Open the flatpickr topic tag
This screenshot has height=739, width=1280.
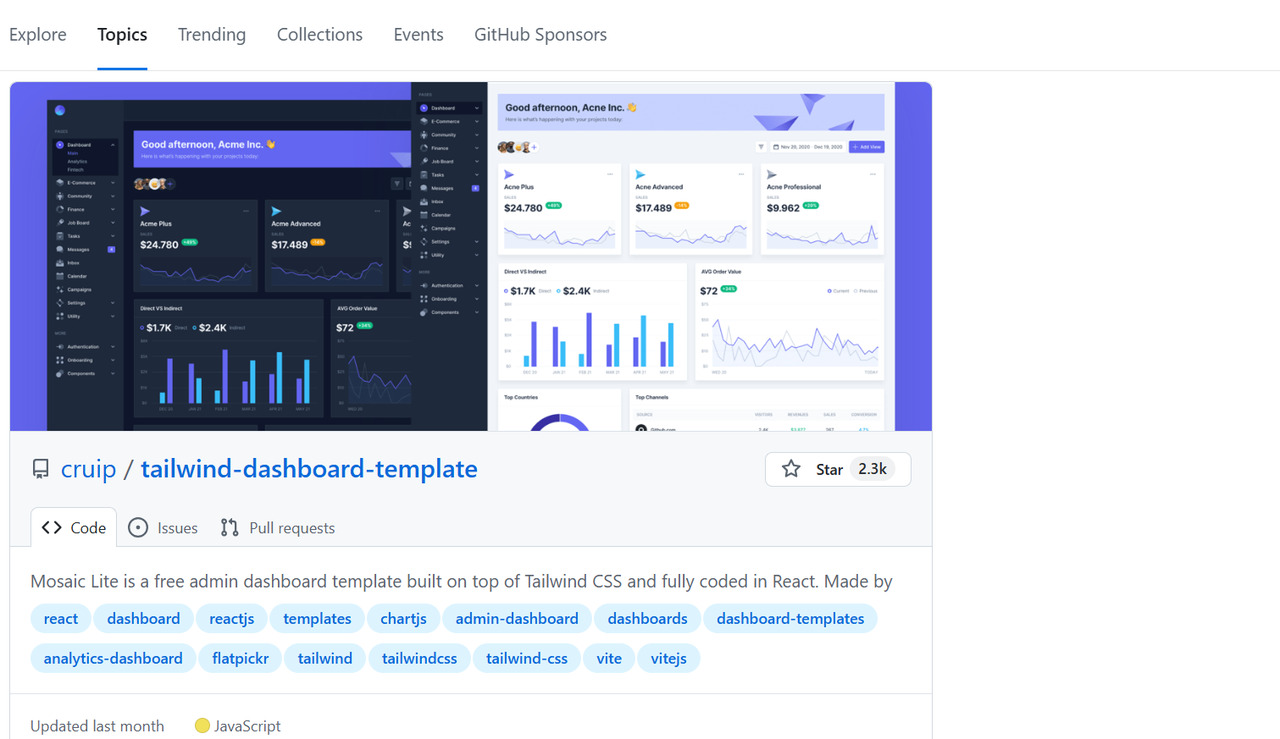coord(241,658)
